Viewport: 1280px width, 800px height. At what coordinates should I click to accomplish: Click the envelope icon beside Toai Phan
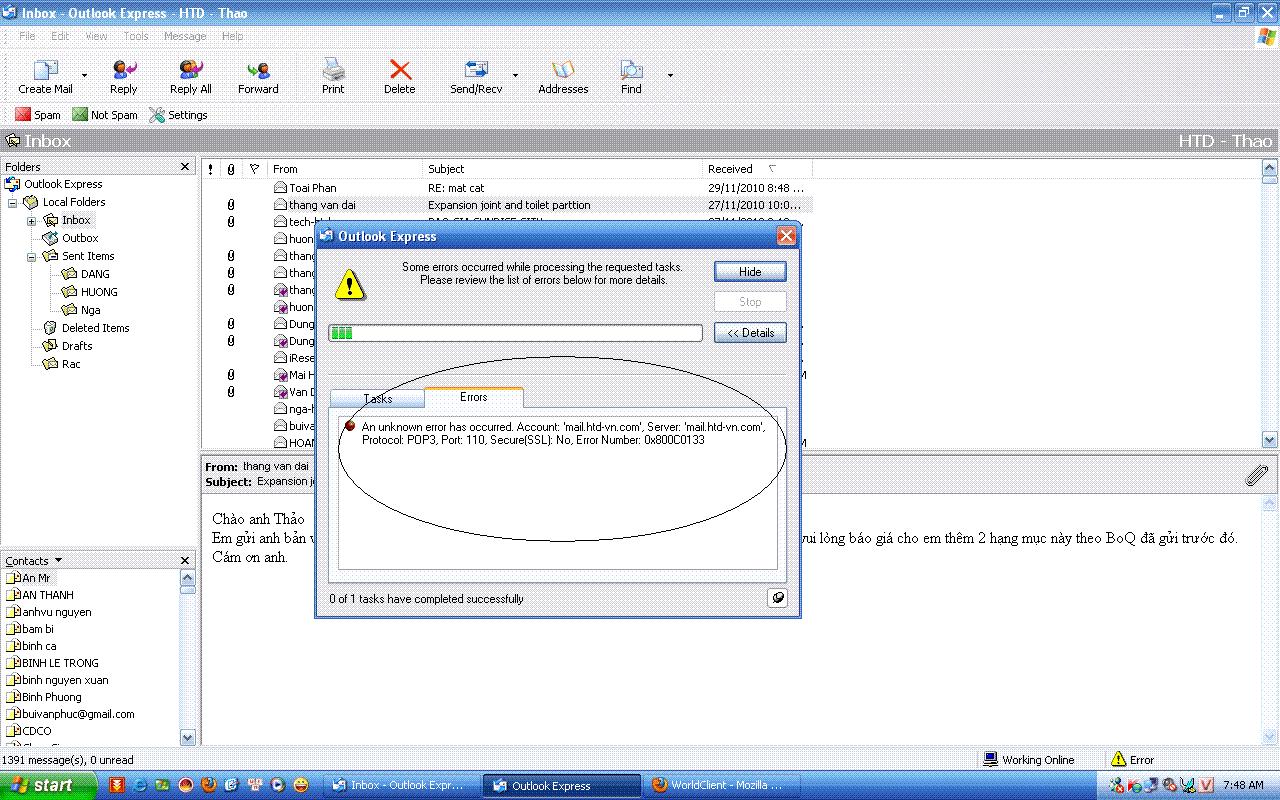point(281,188)
